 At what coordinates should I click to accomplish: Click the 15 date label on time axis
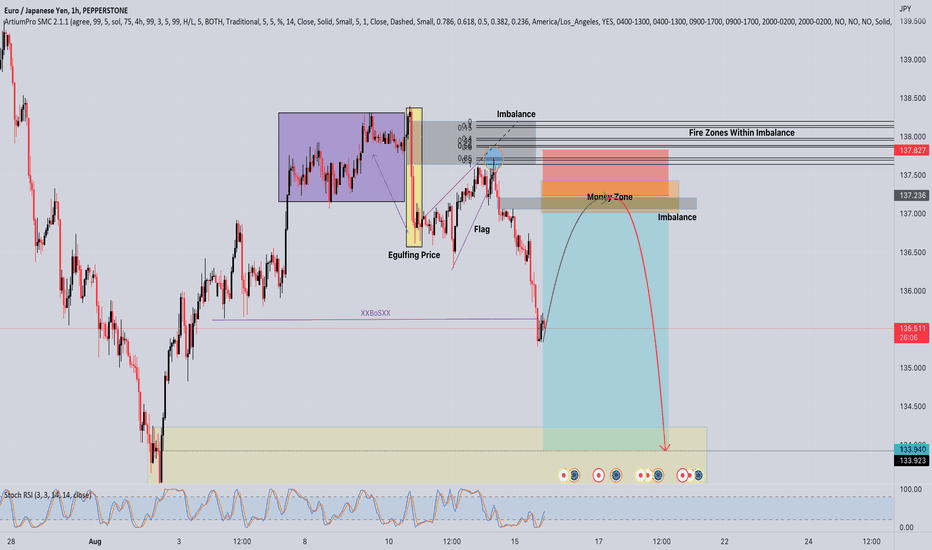(x=515, y=542)
